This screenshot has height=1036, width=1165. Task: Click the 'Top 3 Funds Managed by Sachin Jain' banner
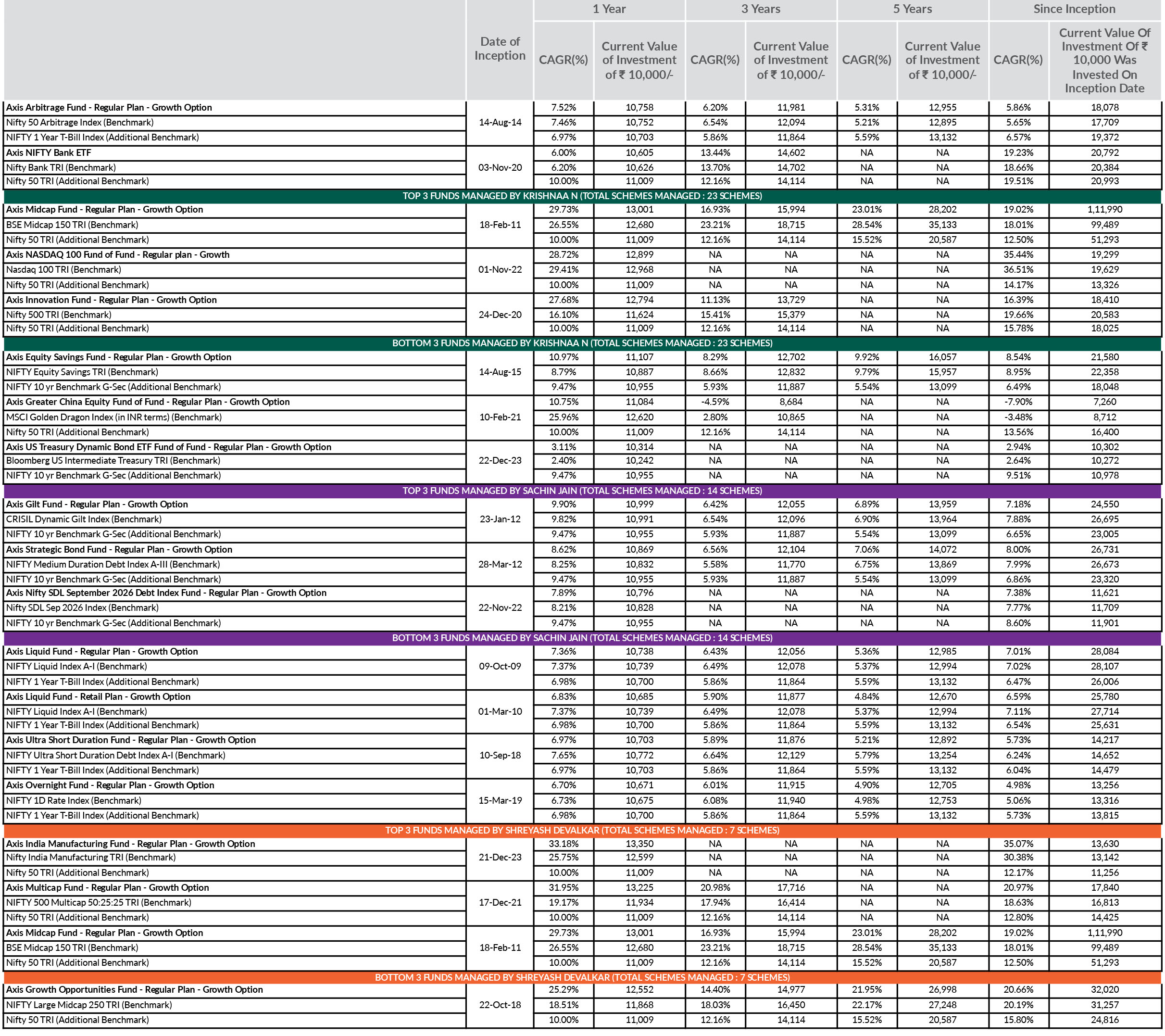click(582, 491)
